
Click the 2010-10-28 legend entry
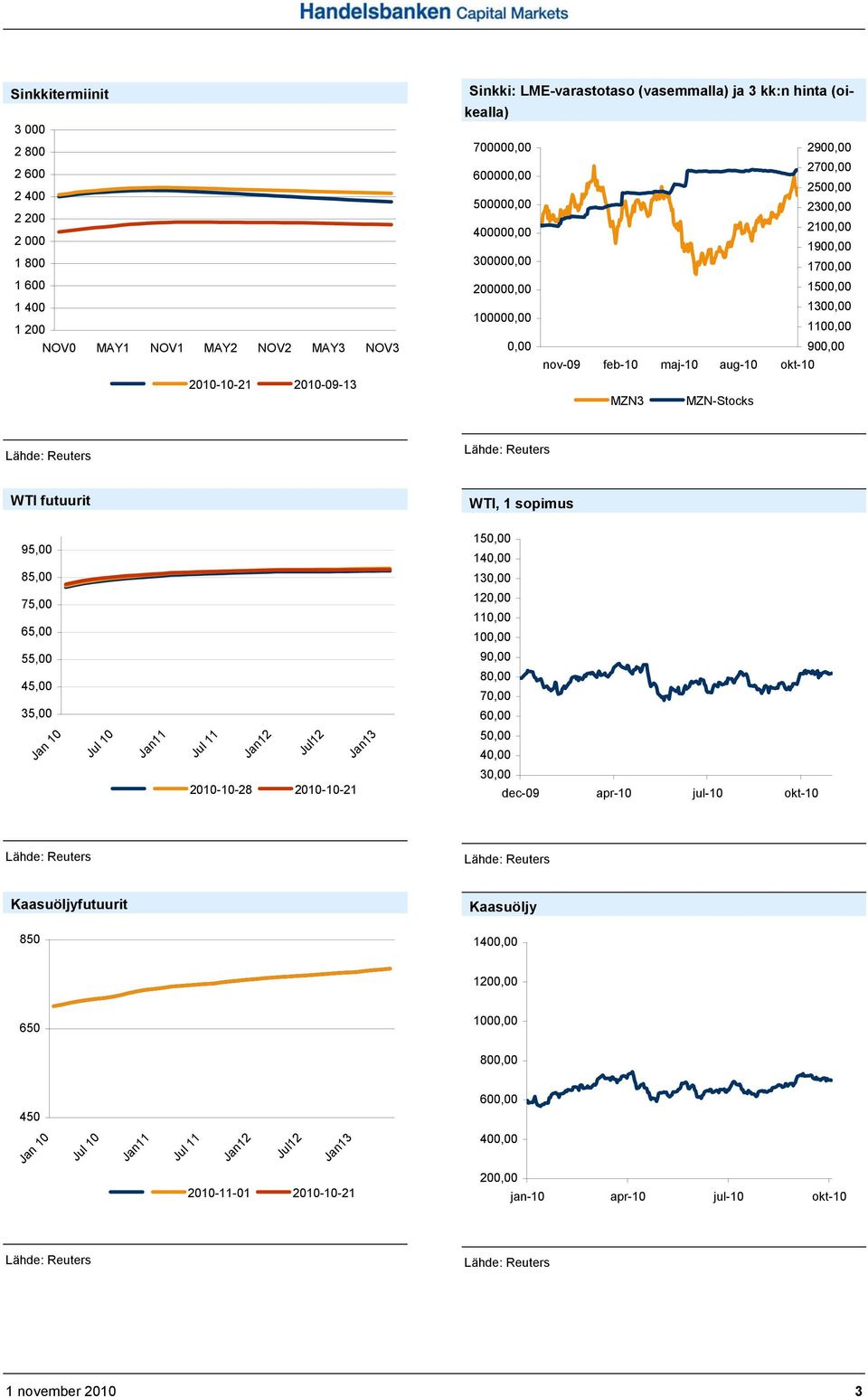(221, 789)
